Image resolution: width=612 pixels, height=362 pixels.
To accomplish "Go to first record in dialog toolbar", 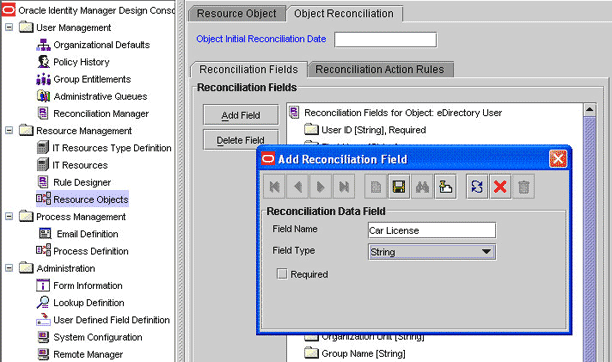I will 274,187.
